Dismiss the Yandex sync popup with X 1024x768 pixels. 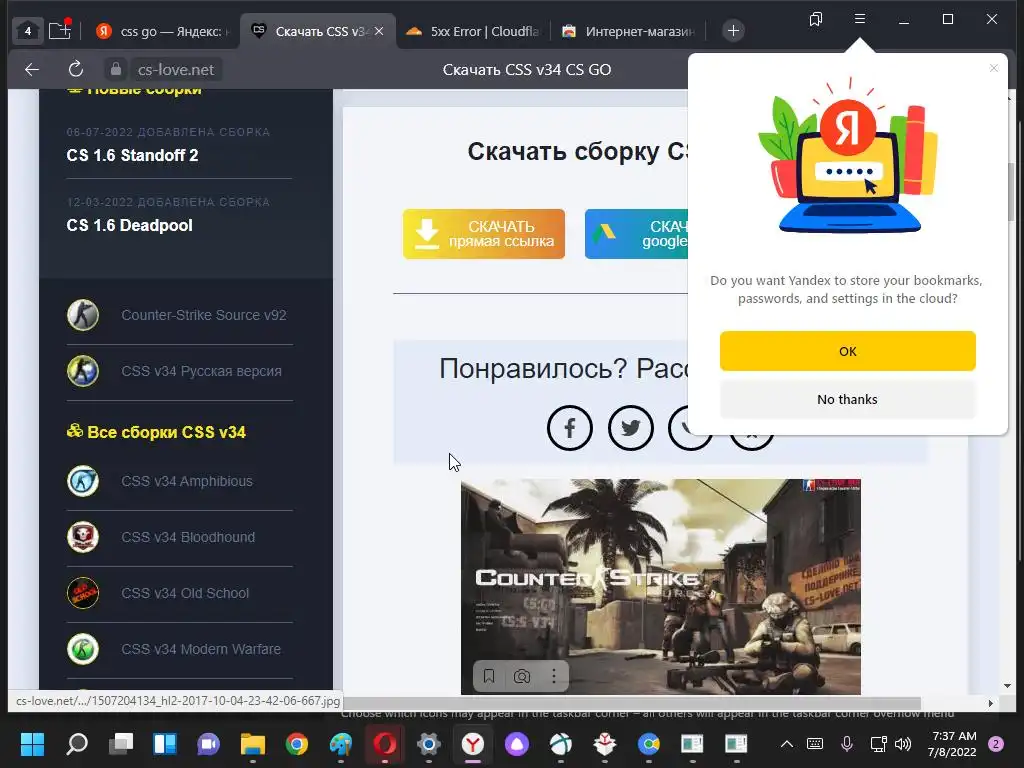coord(994,68)
